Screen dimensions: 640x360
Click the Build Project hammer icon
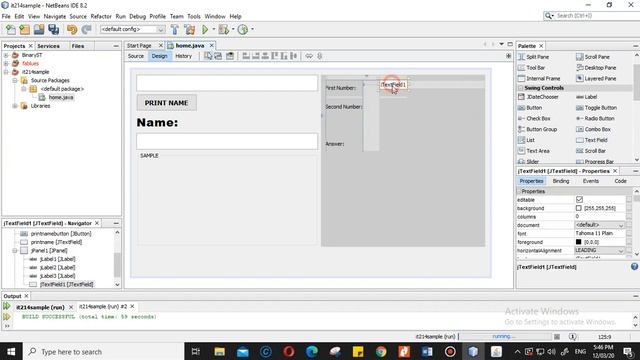(175, 29)
